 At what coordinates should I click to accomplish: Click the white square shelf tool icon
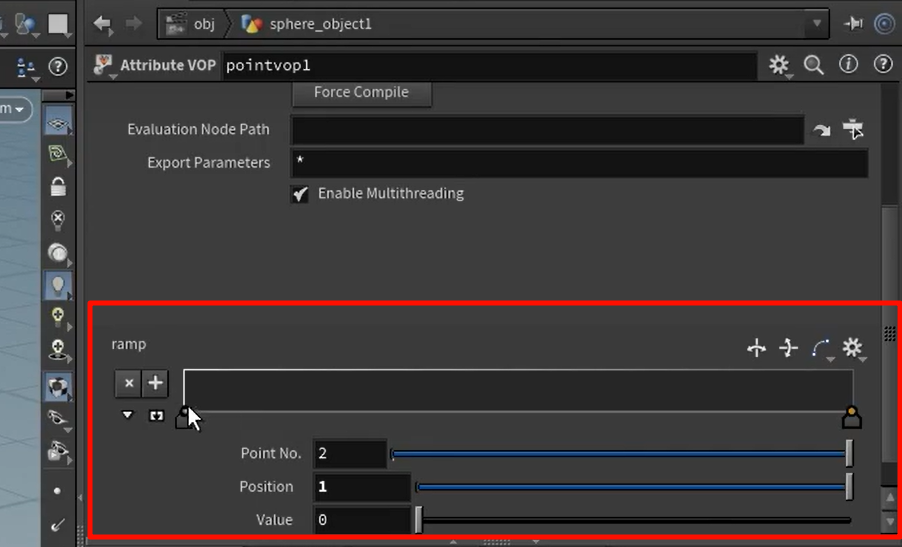59,25
